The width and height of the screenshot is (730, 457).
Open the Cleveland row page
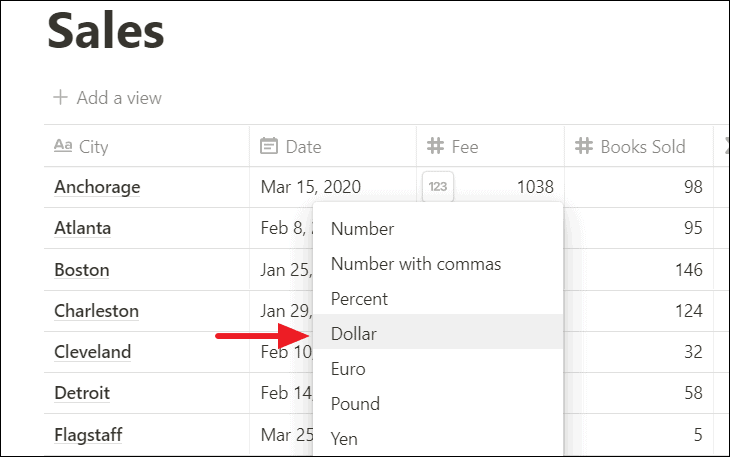[x=92, y=352]
